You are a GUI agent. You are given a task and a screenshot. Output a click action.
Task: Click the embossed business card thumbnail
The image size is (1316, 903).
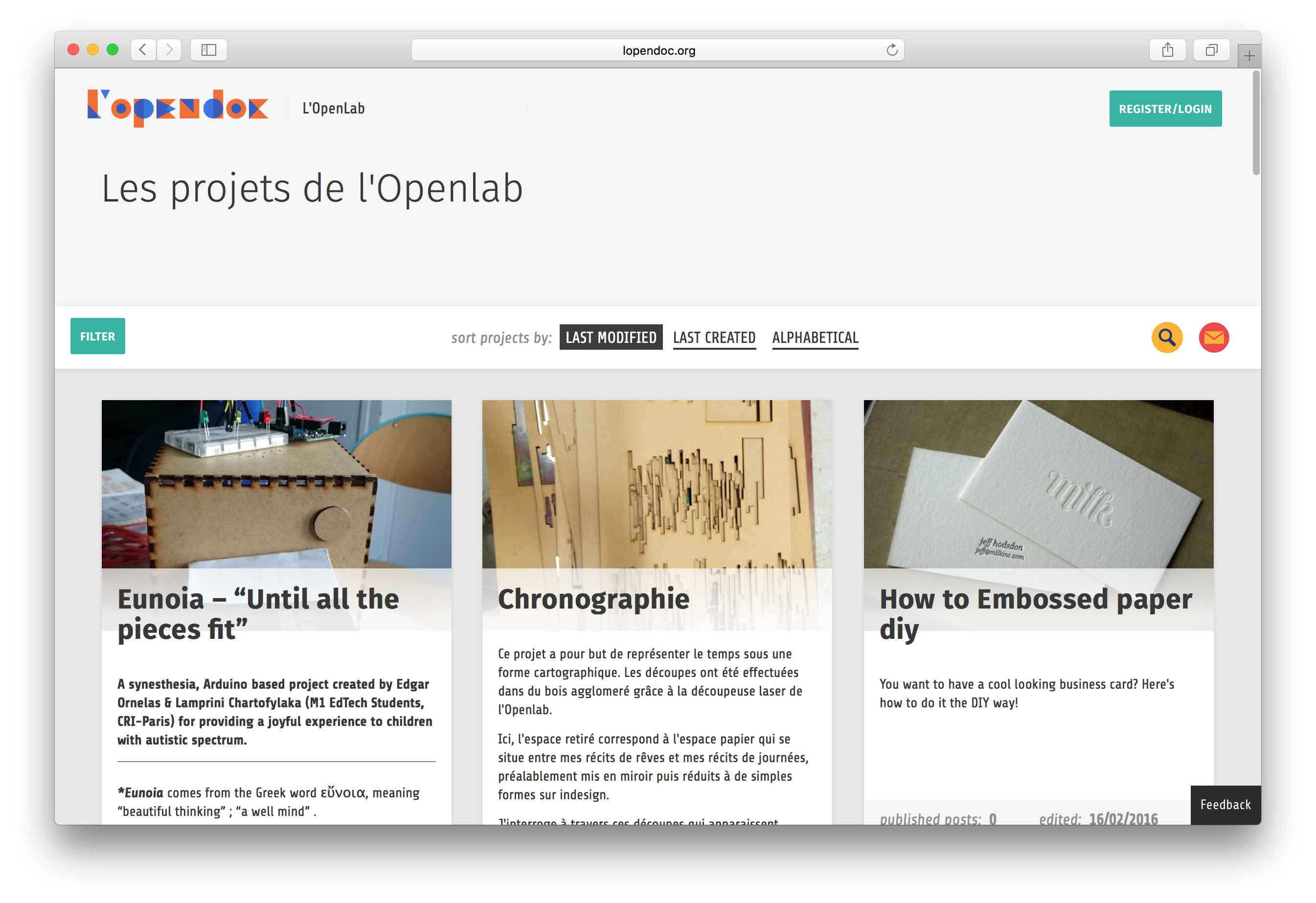pyautogui.click(x=1039, y=484)
